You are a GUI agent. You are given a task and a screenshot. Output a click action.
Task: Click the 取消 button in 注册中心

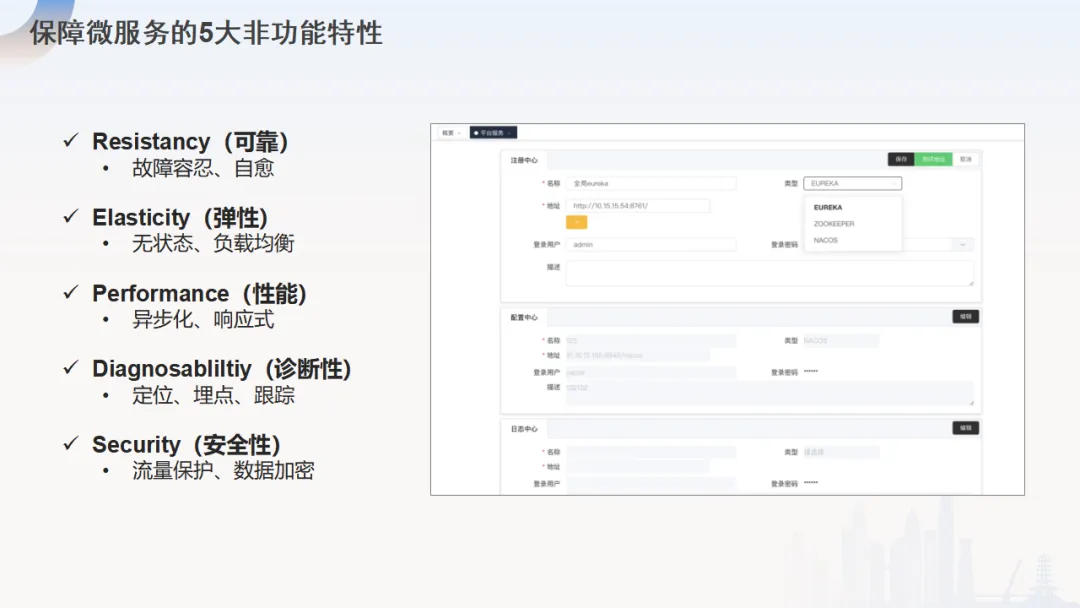pyautogui.click(x=966, y=159)
